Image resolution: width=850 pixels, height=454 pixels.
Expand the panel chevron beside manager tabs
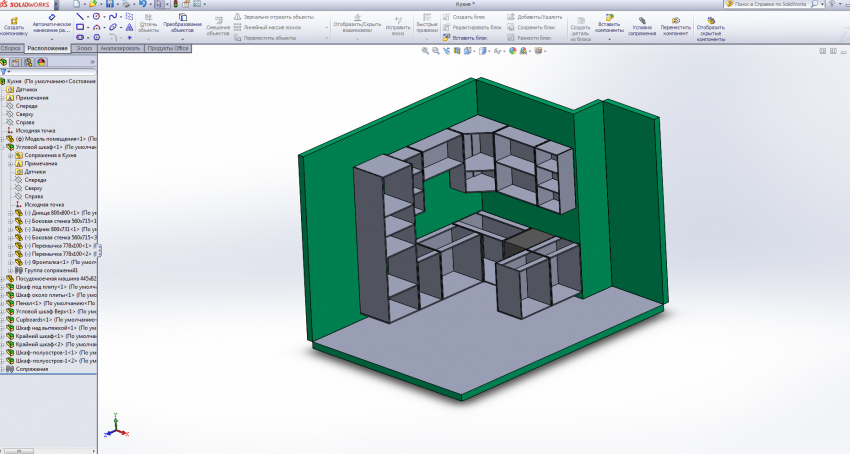coord(92,62)
